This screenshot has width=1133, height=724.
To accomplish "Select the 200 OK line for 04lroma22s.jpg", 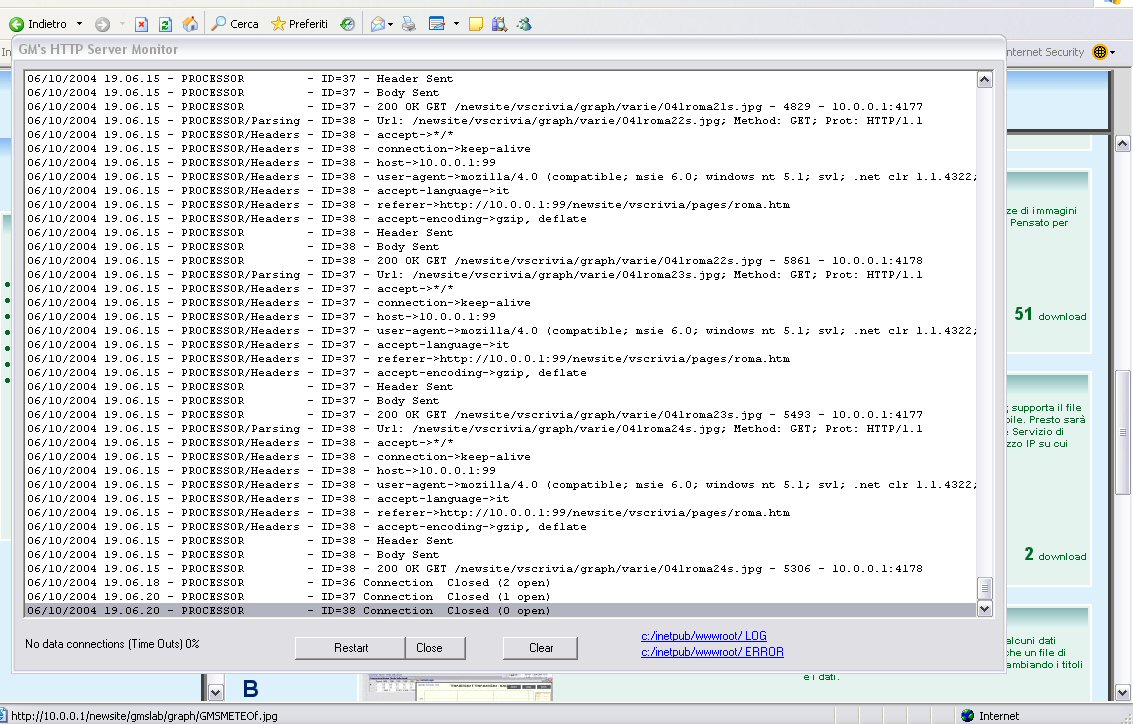I will 500,261.
